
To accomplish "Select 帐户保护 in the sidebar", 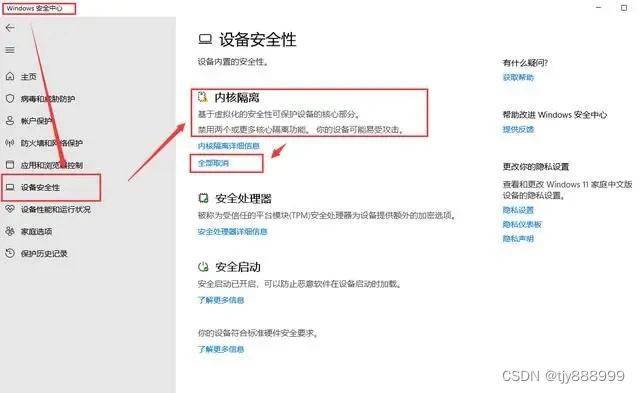I will point(36,121).
